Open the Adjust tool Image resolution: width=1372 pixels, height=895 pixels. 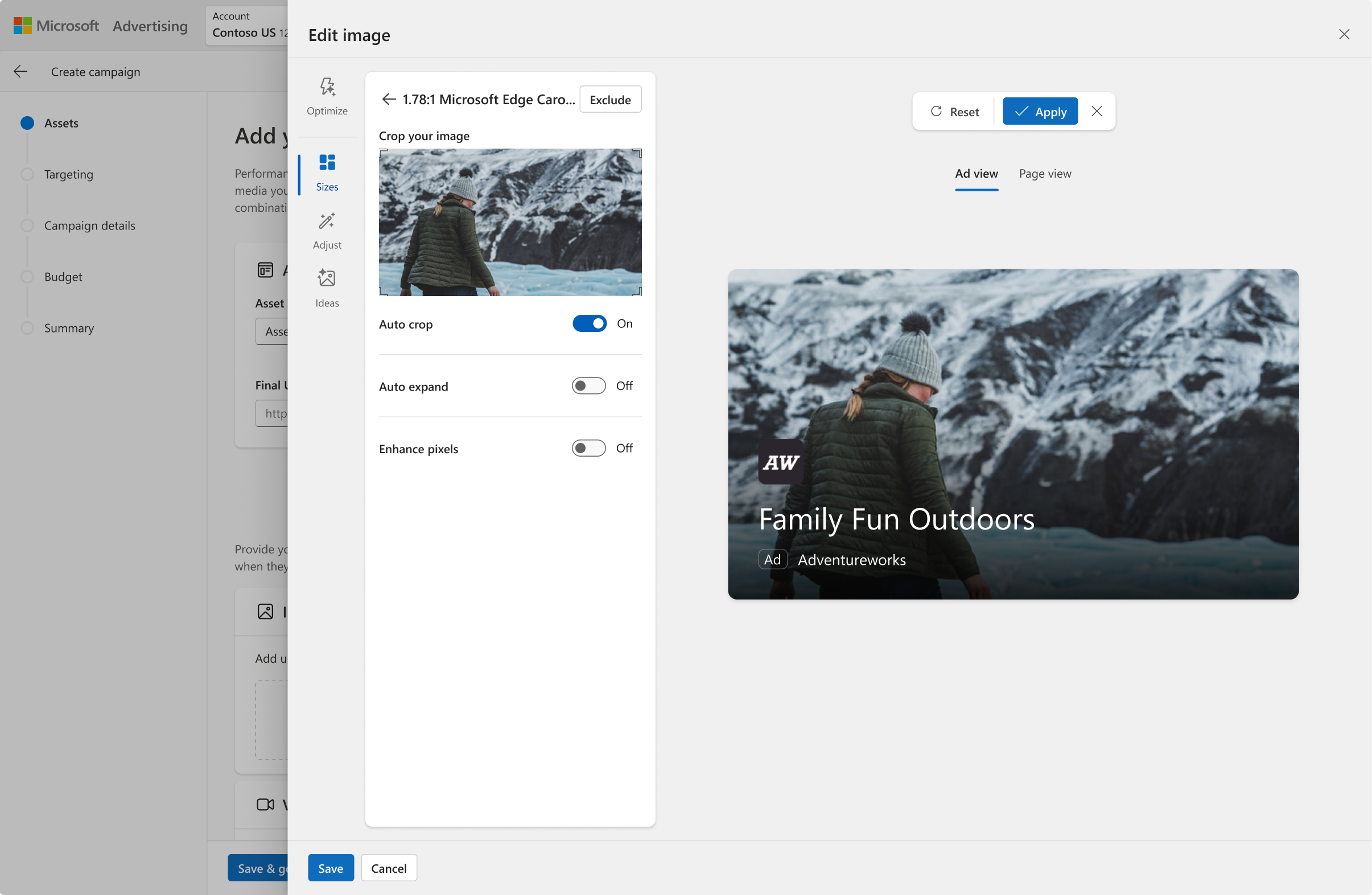[327, 231]
